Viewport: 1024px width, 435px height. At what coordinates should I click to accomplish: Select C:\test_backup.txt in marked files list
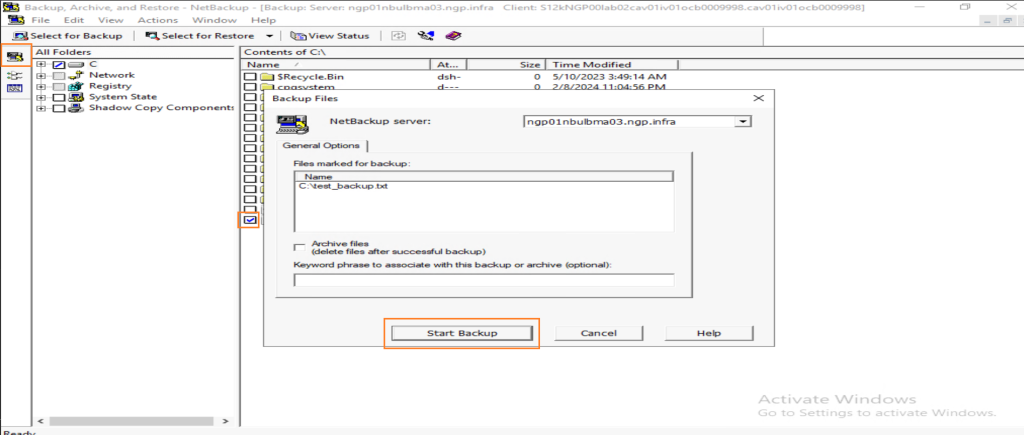[342, 186]
